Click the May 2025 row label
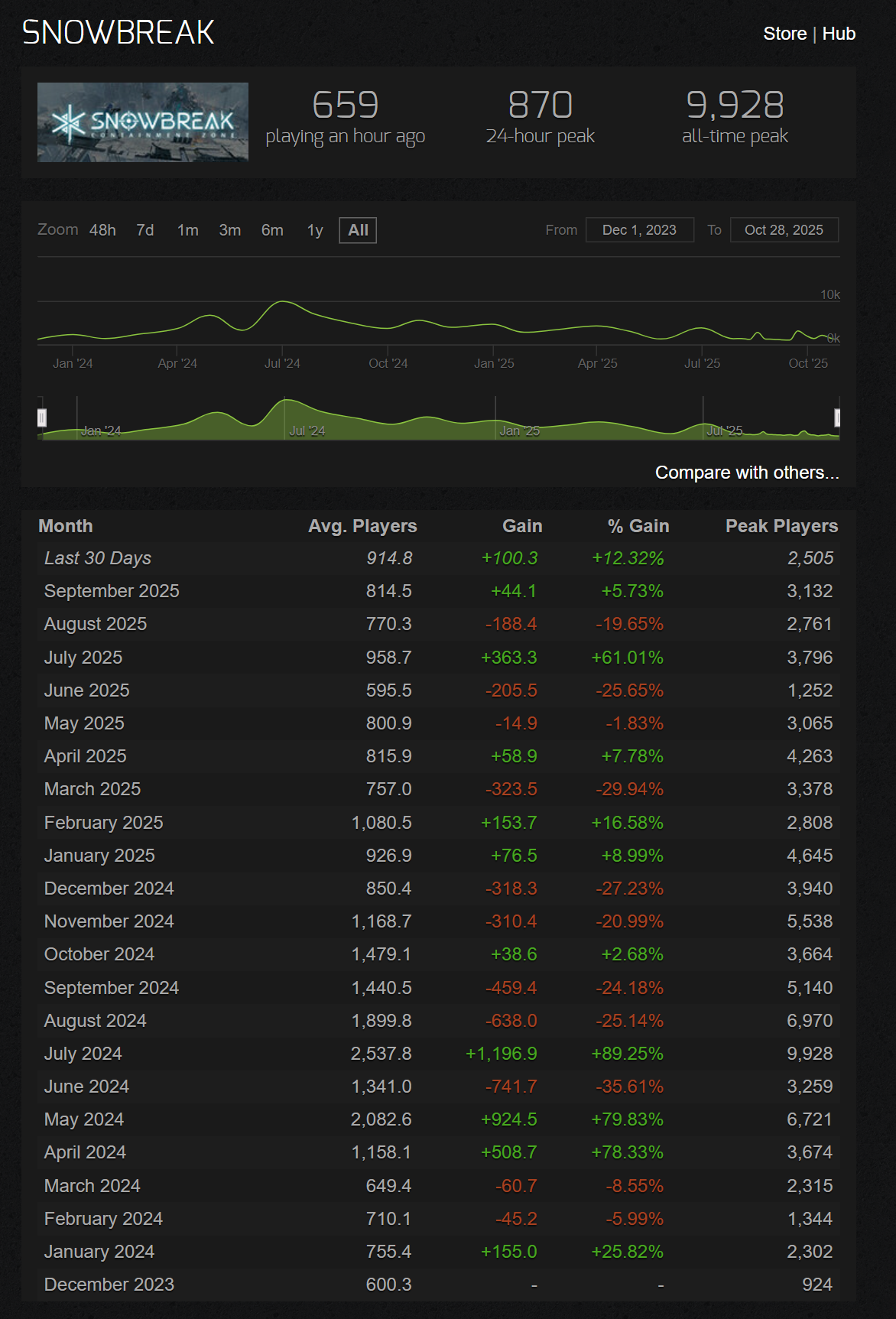896x1319 pixels. (84, 723)
